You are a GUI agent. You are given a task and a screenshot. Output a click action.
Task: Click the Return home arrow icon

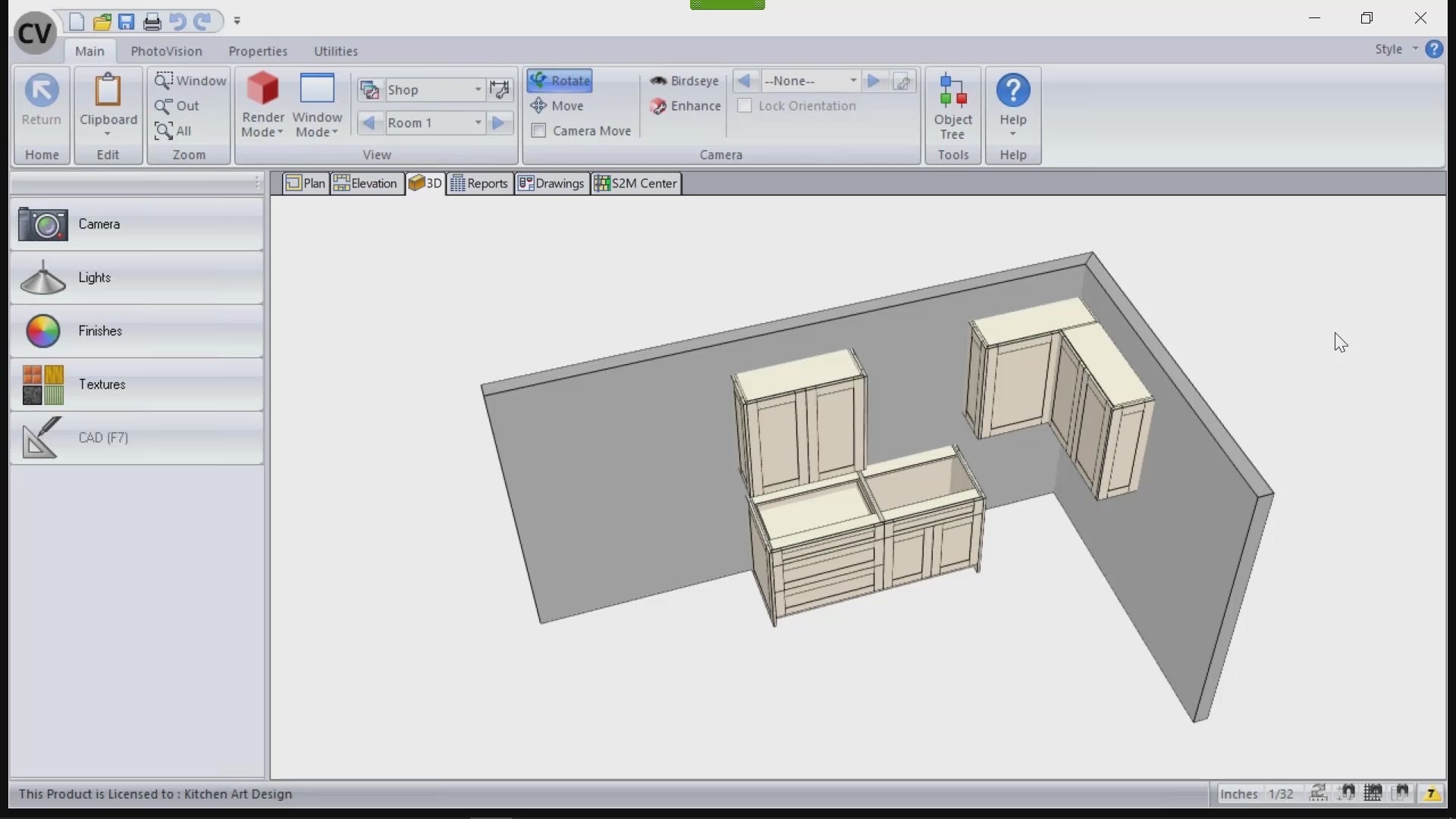(41, 90)
